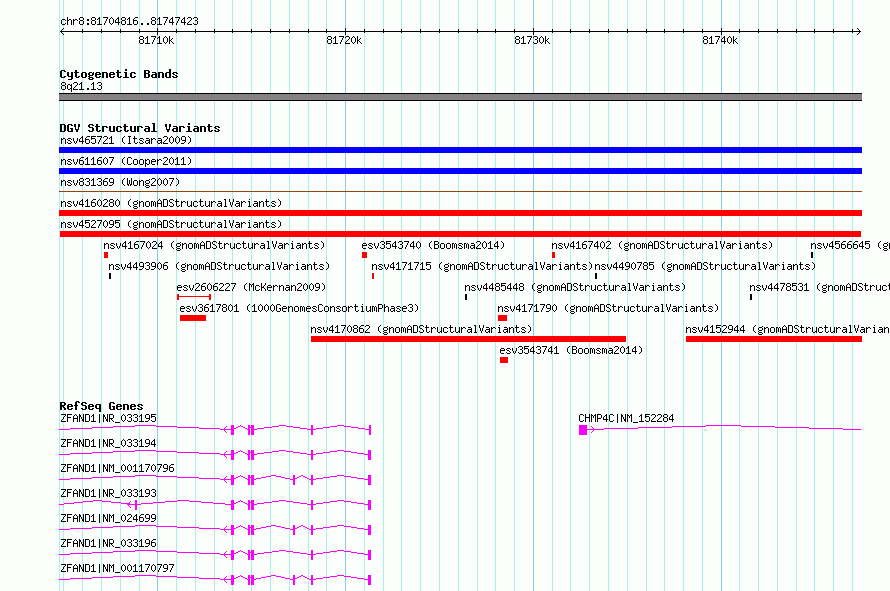Click the nsv4171715 variant label

[482, 266]
